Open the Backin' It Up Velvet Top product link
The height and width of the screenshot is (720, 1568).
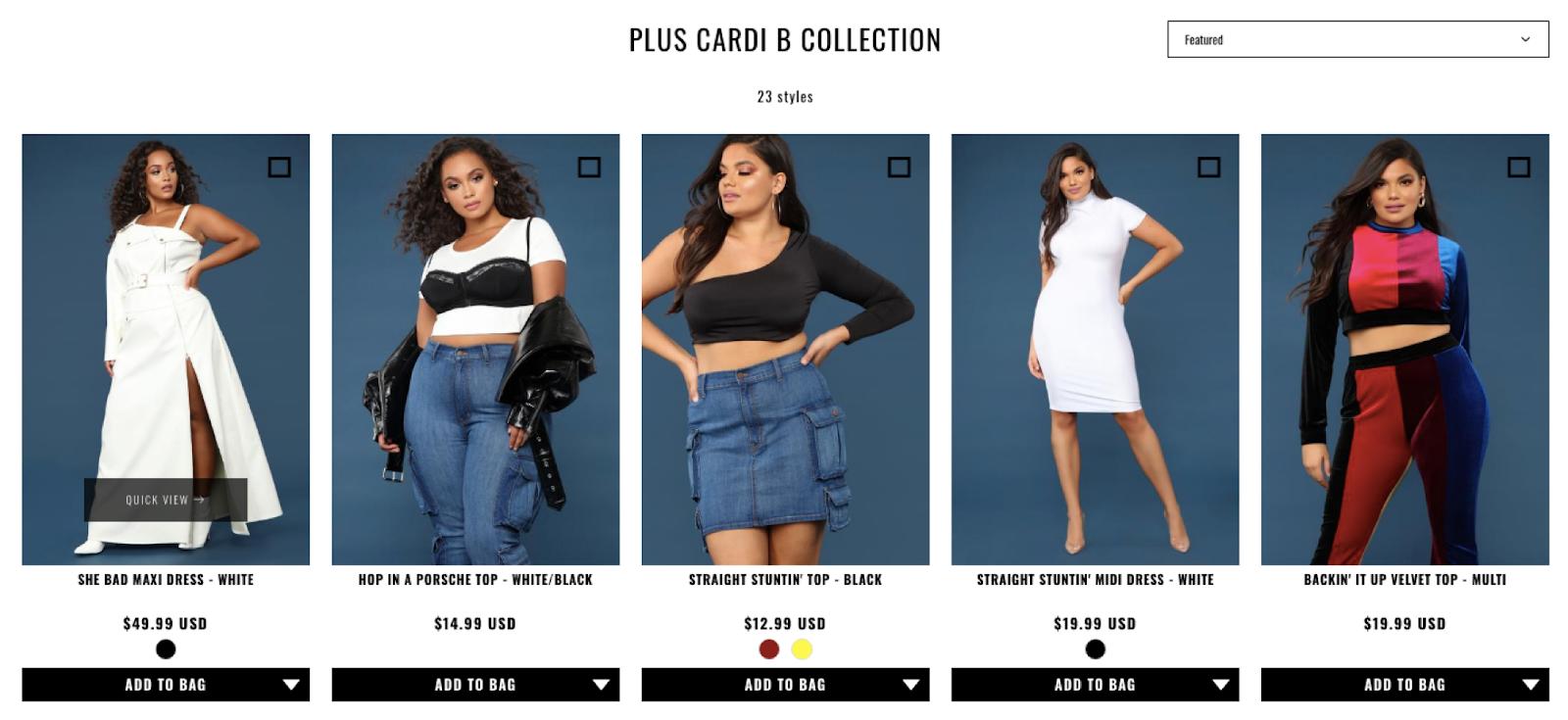1404,580
